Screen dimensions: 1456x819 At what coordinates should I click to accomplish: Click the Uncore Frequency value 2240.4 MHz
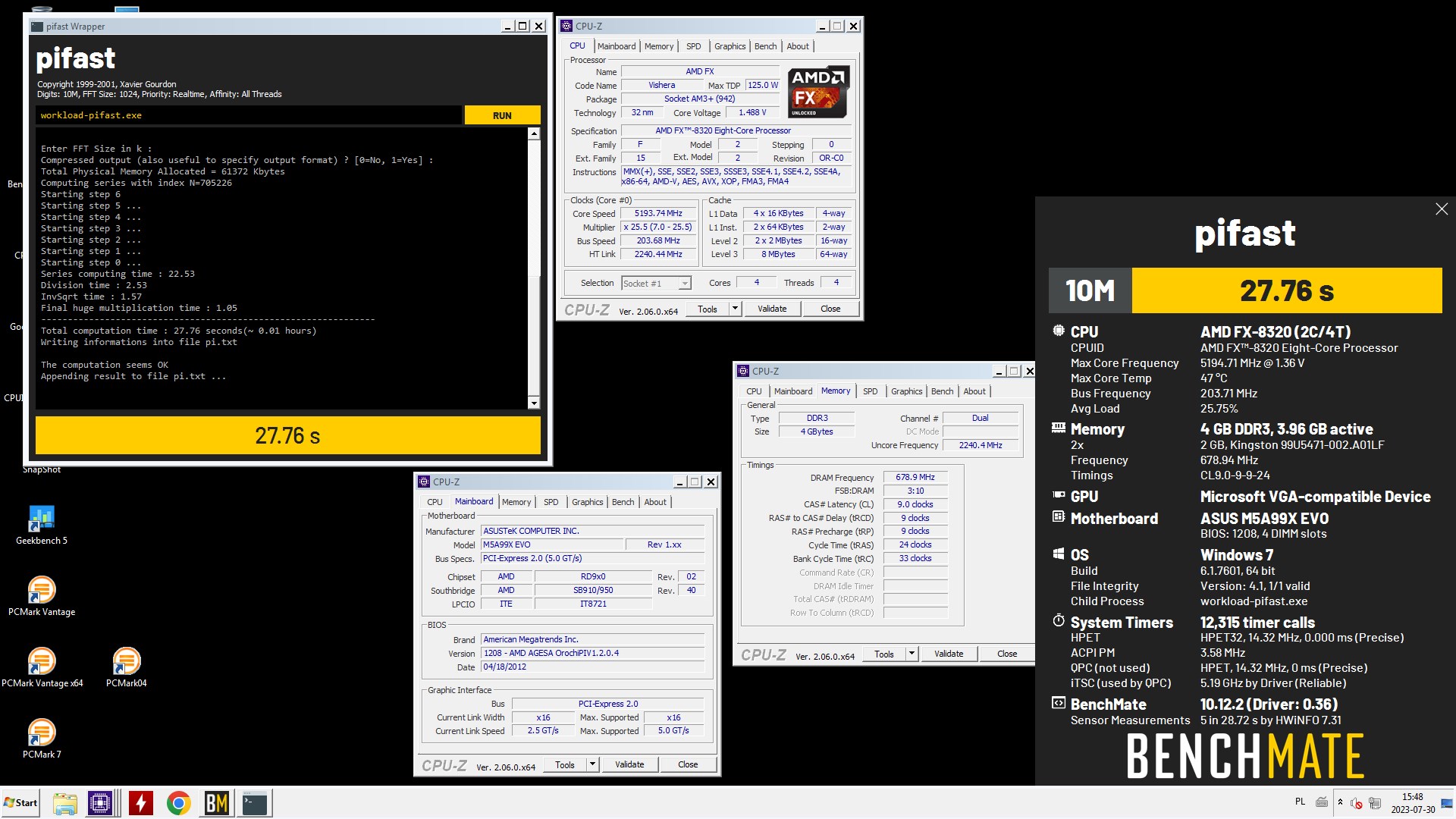[x=981, y=446]
